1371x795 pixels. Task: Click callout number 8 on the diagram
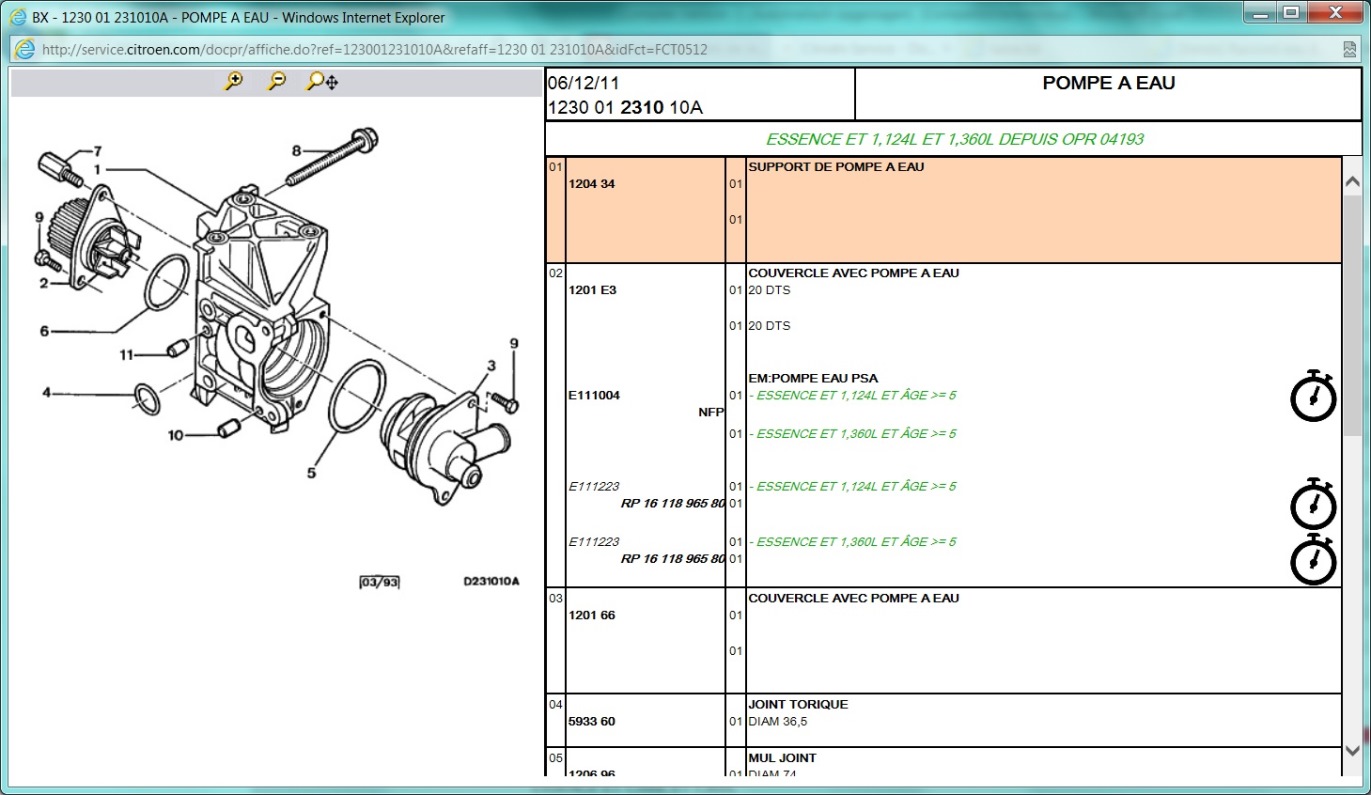[296, 151]
